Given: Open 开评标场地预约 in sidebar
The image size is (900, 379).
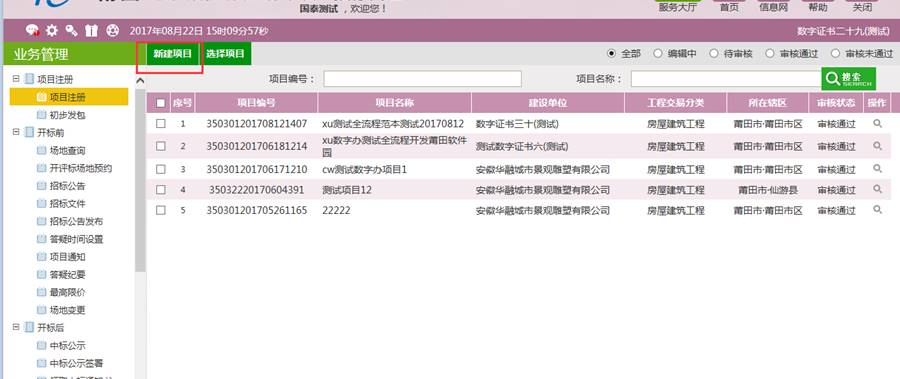Looking at the screenshot, I should pos(80,168).
